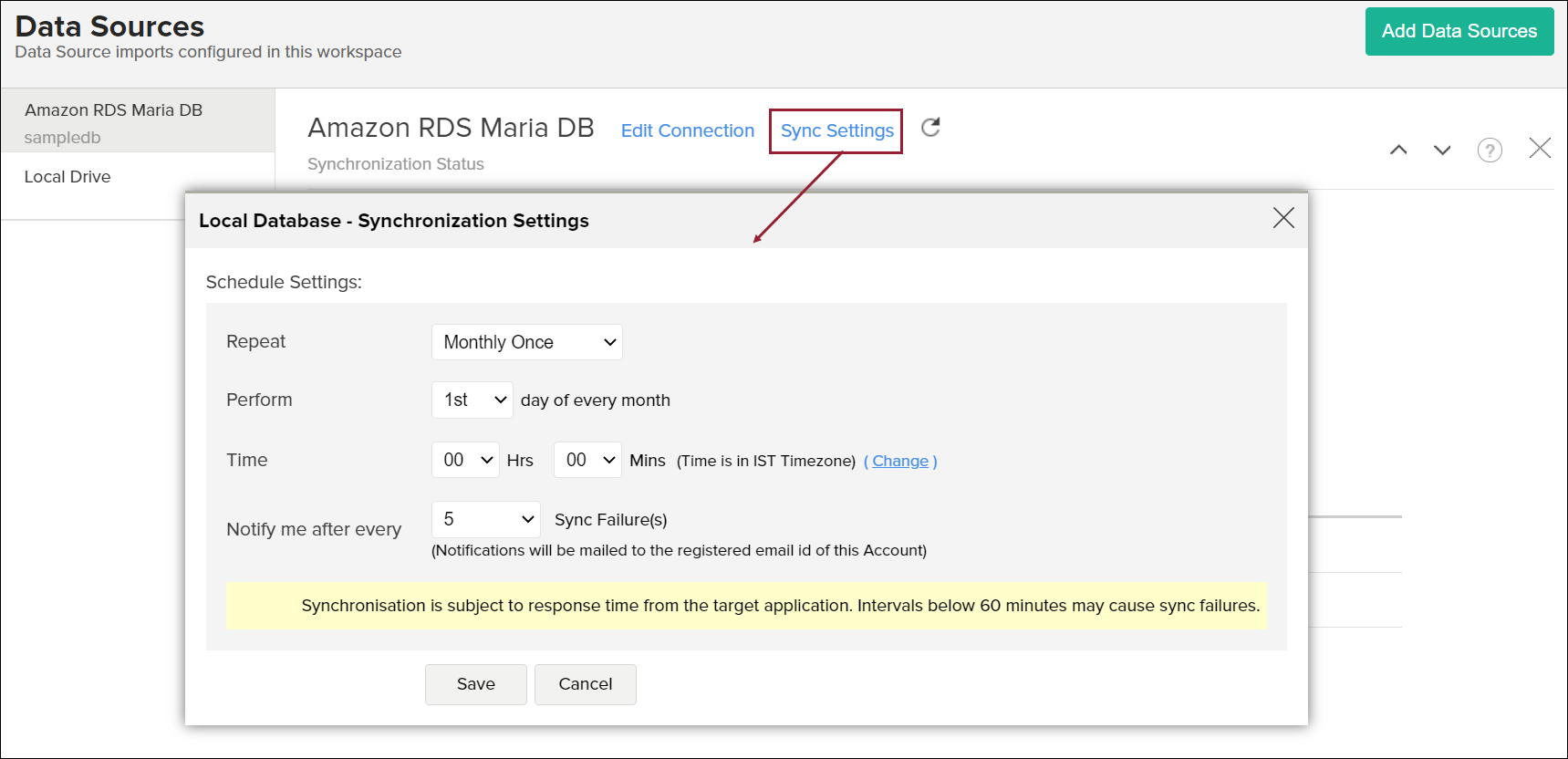Select Local Drive data source
The height and width of the screenshot is (759, 1568).
(67, 177)
